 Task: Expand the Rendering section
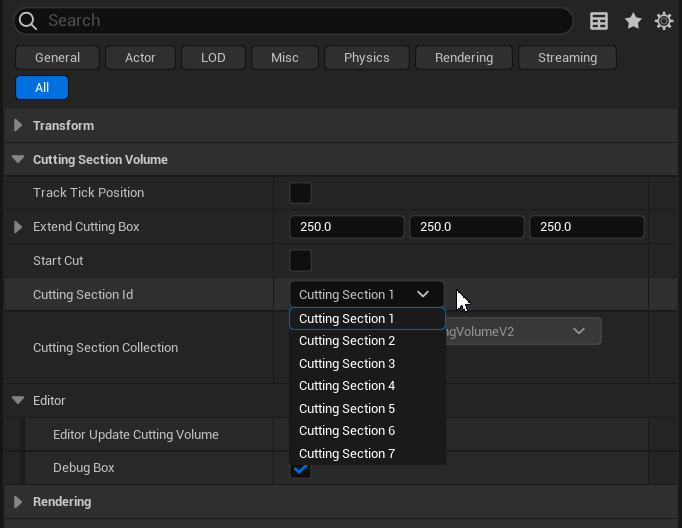18,502
